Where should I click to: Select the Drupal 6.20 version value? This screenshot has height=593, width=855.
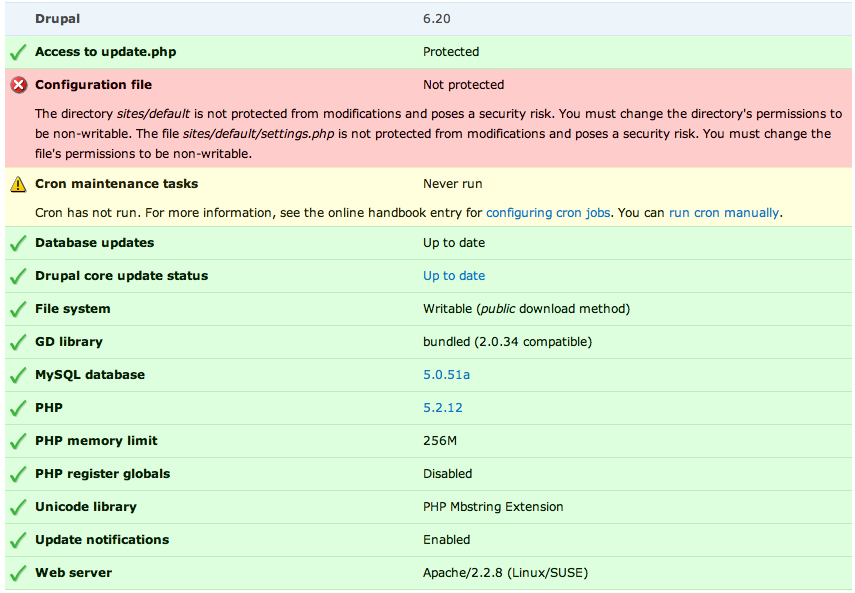click(x=437, y=19)
